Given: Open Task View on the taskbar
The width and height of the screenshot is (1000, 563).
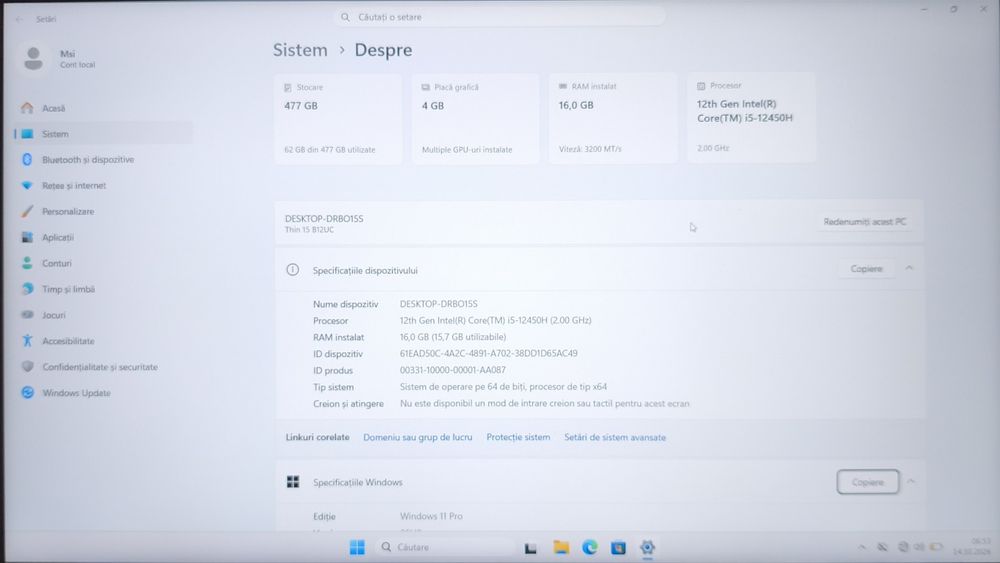Looking at the screenshot, I should (x=531, y=548).
